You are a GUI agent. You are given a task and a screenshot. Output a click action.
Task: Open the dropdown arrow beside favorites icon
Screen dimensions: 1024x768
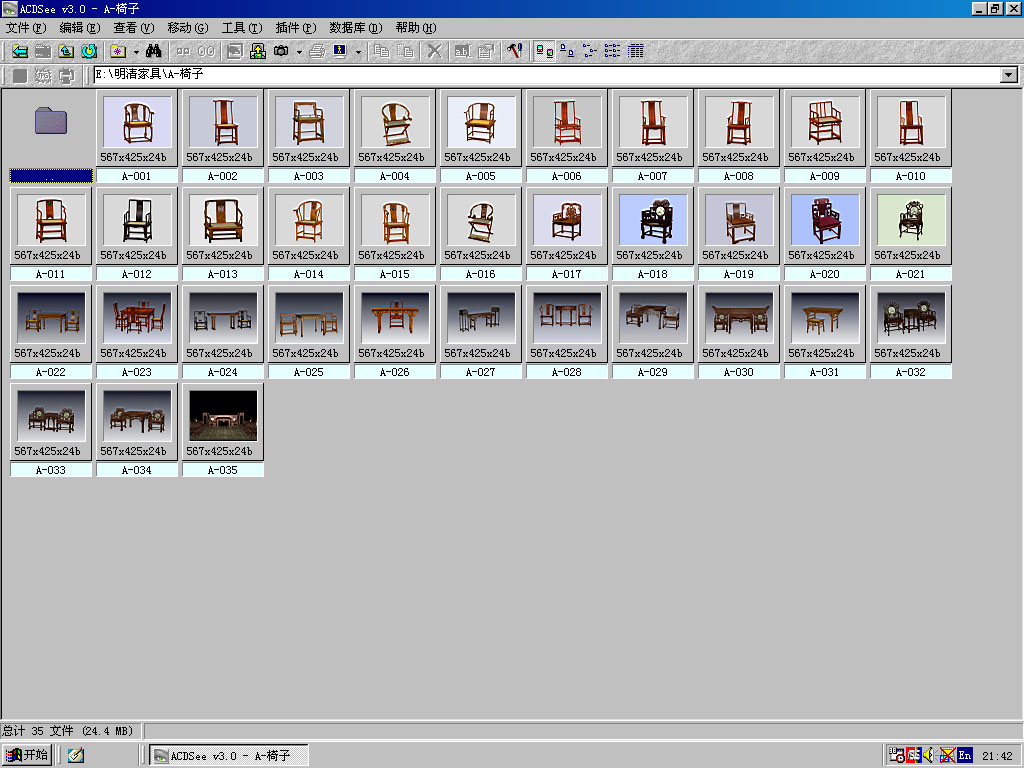[136, 51]
